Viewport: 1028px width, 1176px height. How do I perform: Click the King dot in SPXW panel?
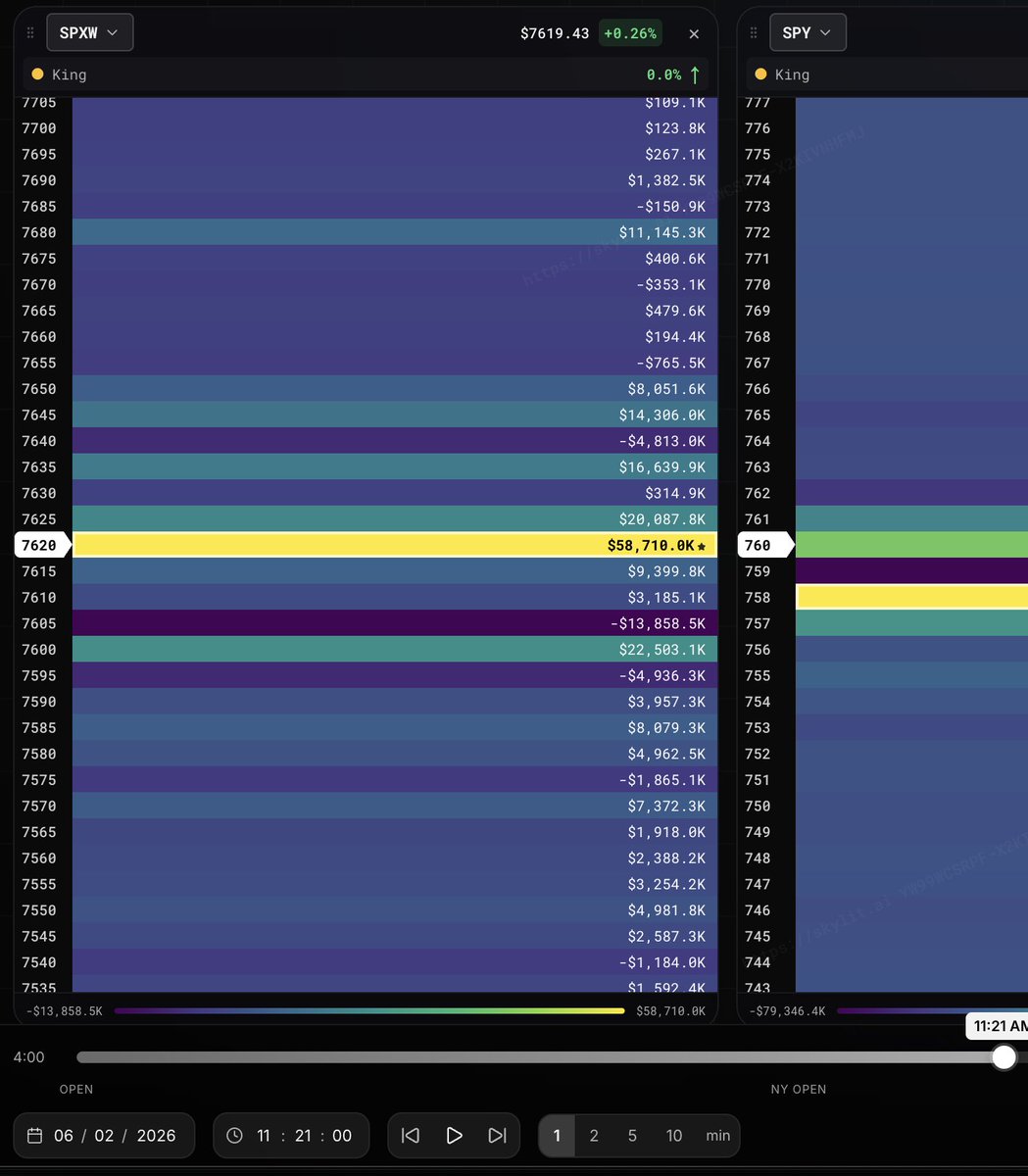pyautogui.click(x=37, y=73)
